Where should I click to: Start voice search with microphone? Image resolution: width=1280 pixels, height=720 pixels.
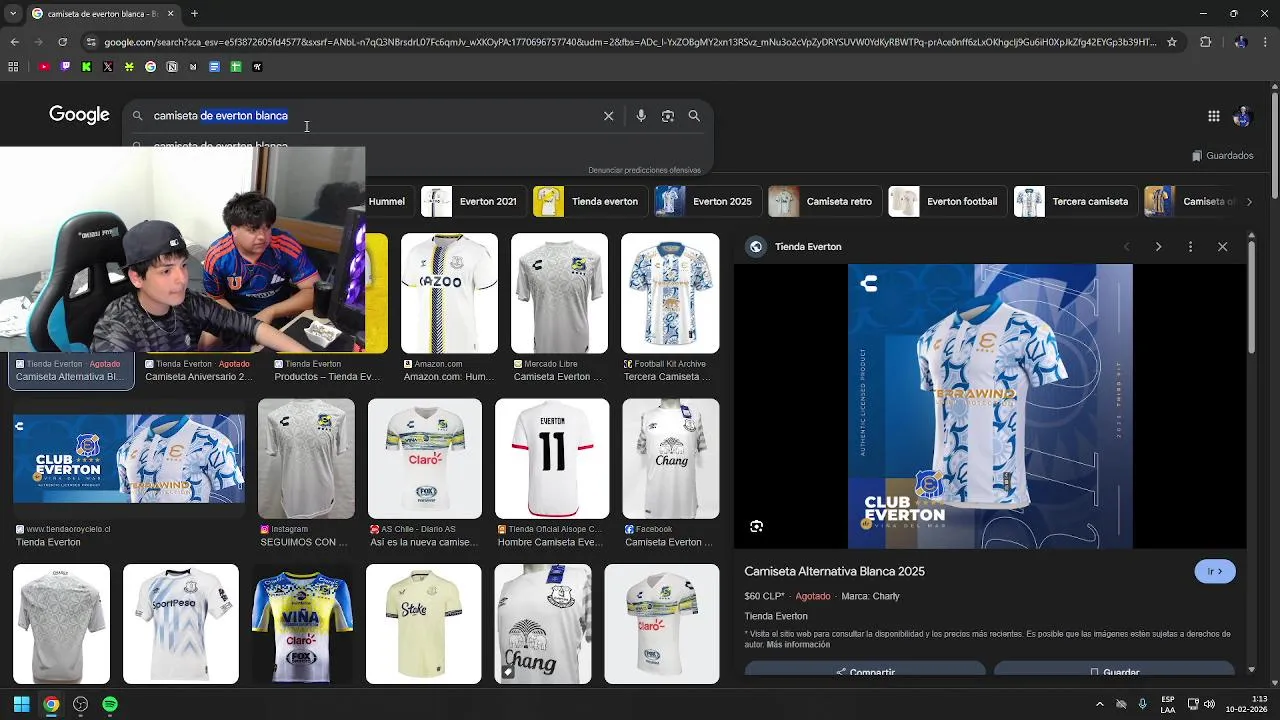pos(641,116)
